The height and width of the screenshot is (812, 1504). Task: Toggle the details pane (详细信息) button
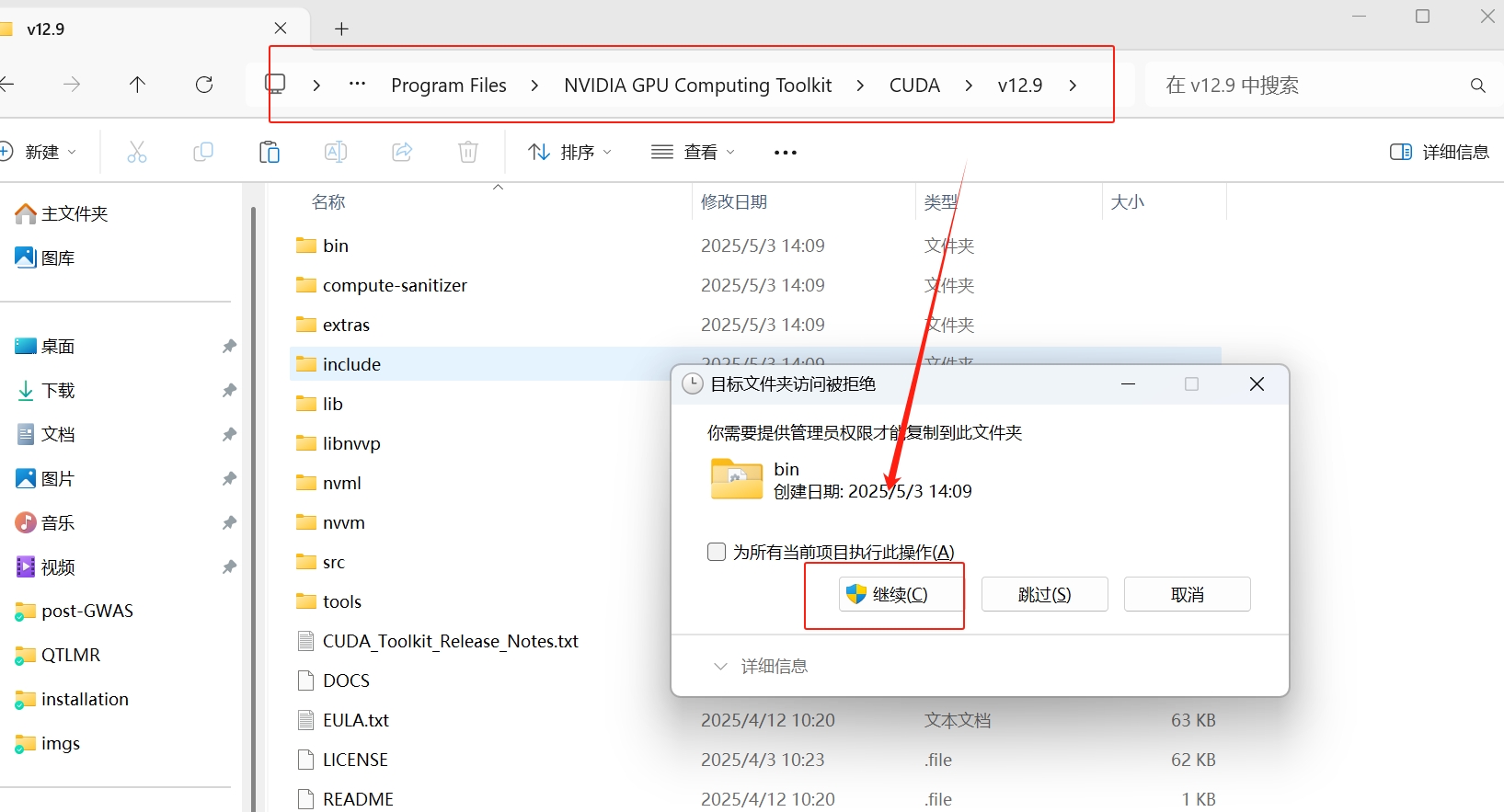pyautogui.click(x=1439, y=152)
